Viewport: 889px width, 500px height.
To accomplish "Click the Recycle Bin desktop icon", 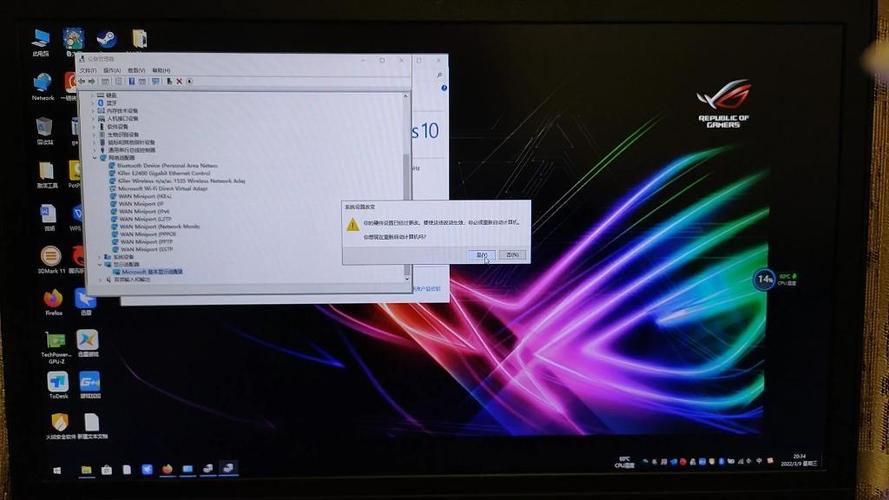I will (44, 131).
